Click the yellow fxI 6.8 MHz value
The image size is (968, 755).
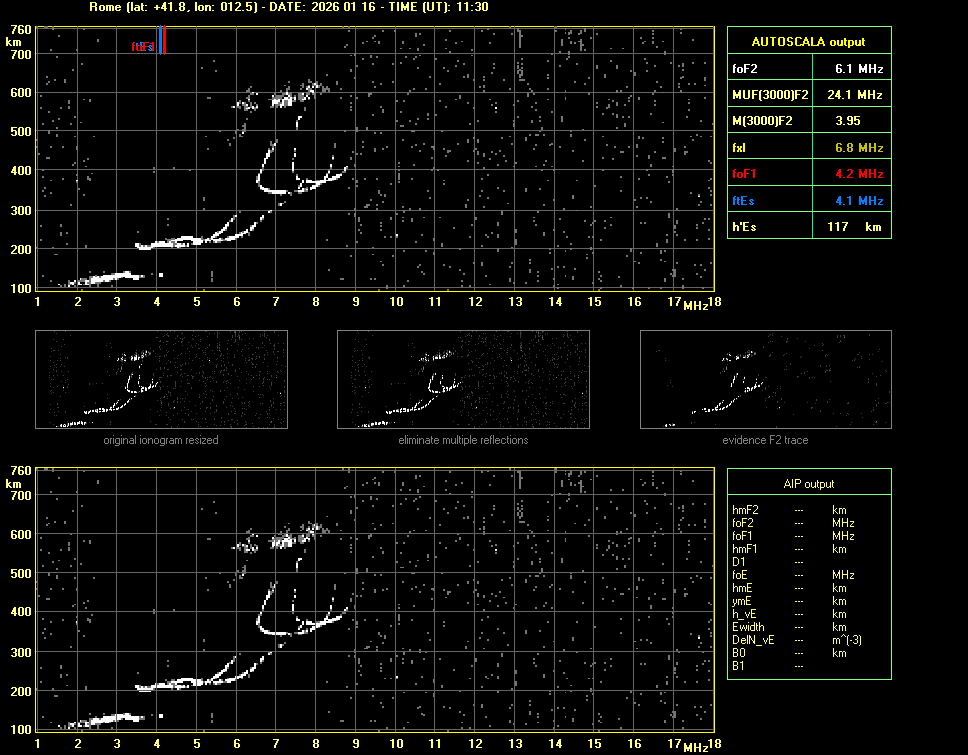[x=859, y=148]
